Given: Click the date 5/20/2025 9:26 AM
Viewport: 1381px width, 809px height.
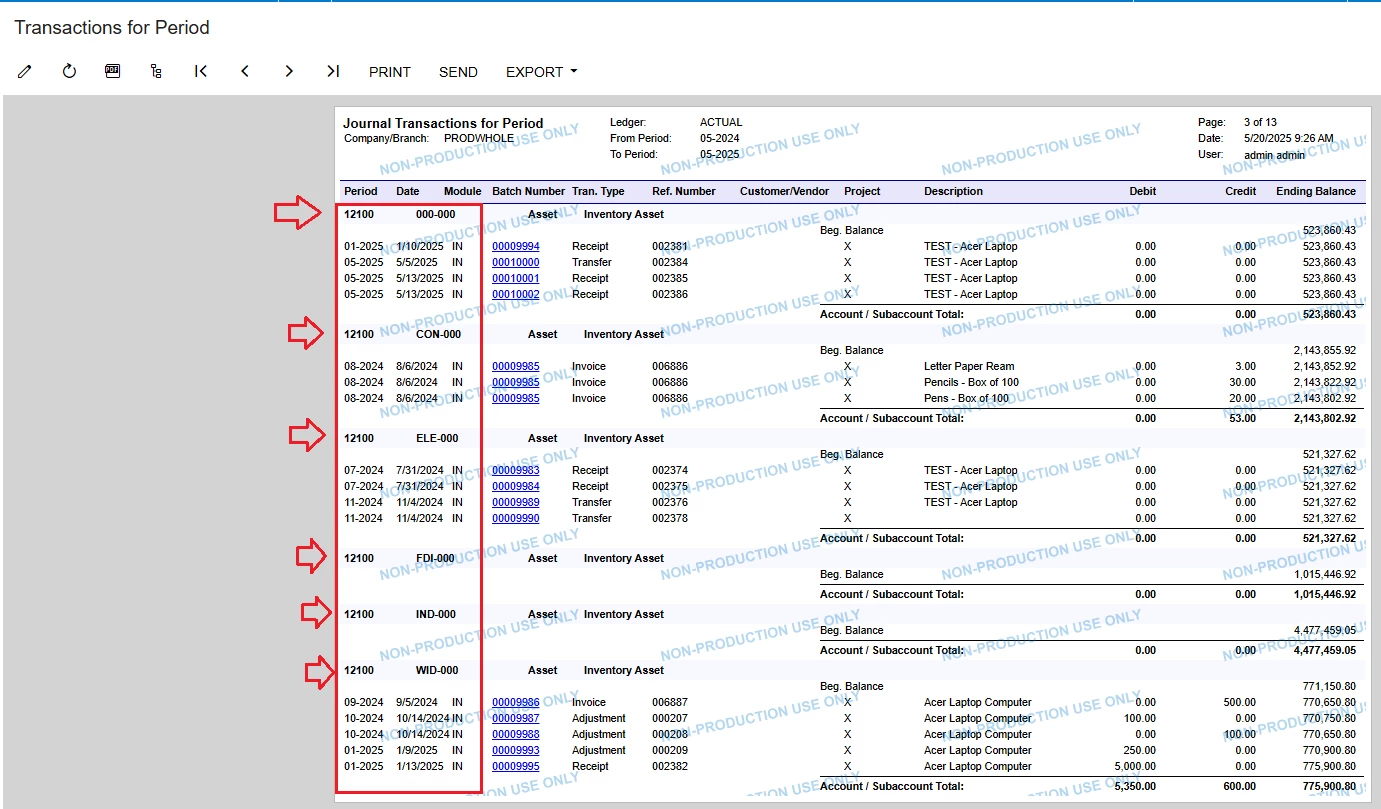Looking at the screenshot, I should (x=1288, y=138).
